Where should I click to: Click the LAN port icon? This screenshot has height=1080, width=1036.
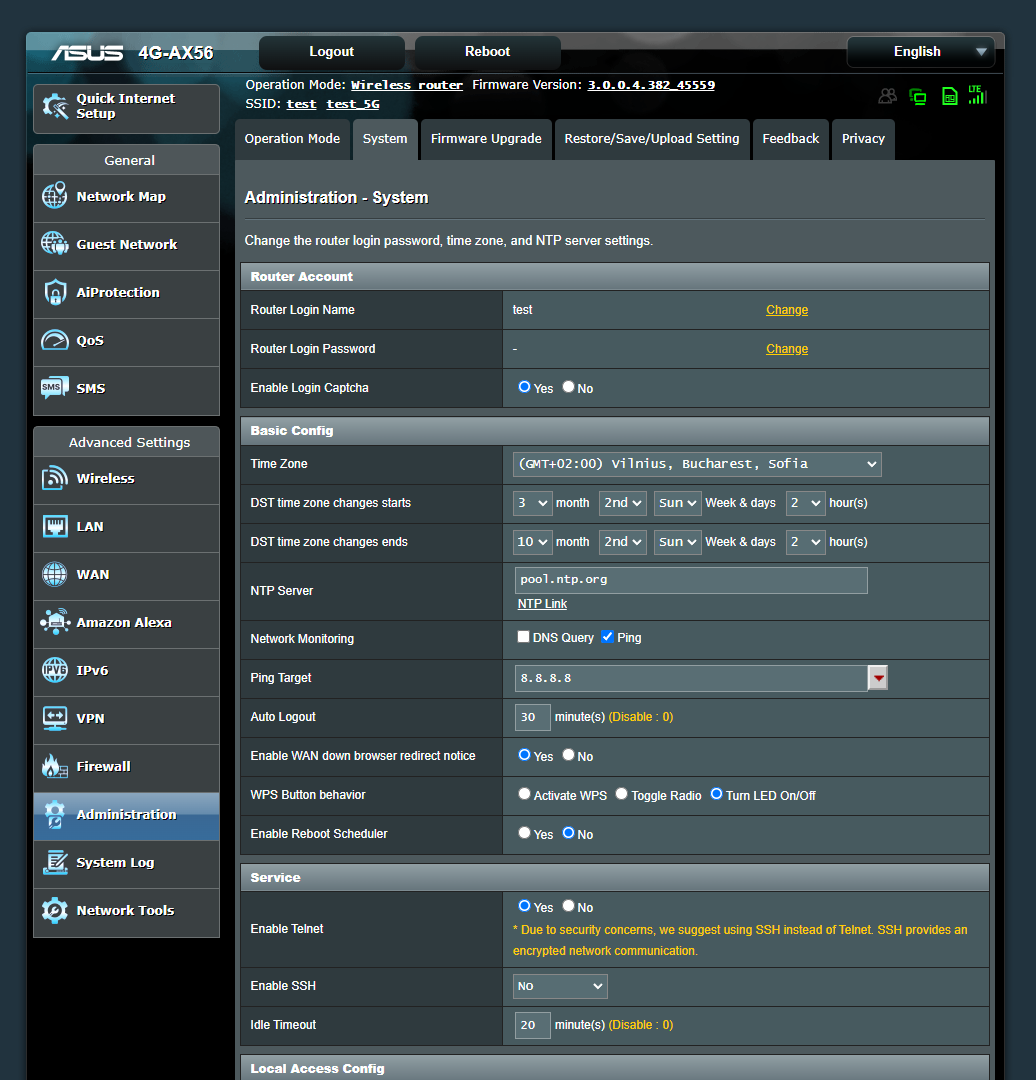coord(54,526)
